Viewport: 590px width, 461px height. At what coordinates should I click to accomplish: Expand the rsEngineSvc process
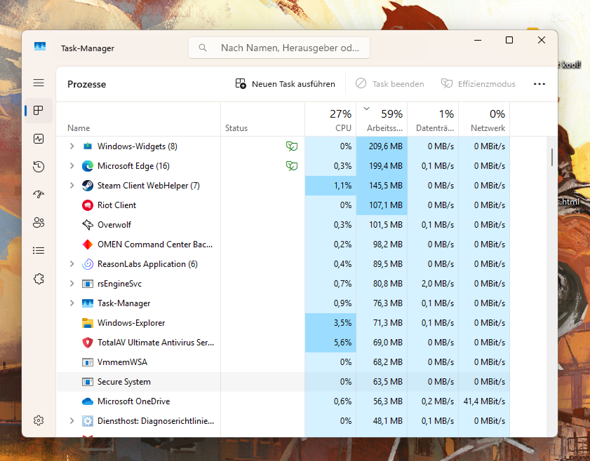pos(71,283)
